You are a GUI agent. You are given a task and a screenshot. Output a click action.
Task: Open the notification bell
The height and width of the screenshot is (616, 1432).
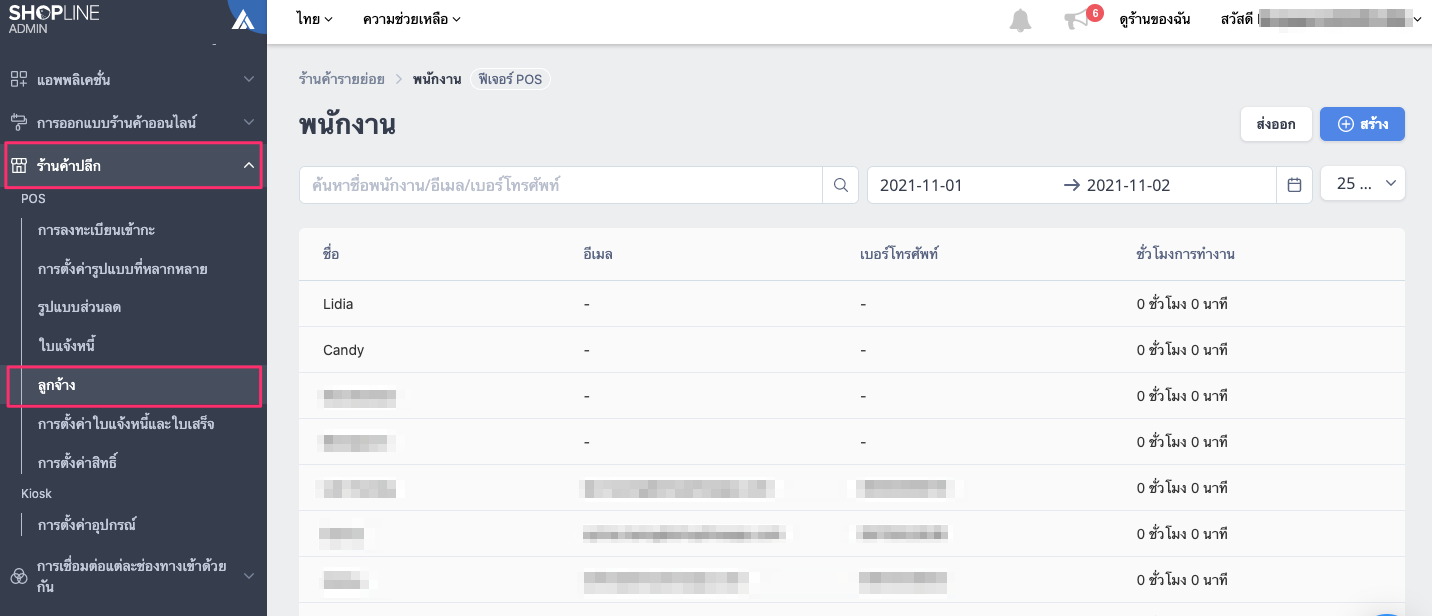pos(1020,20)
